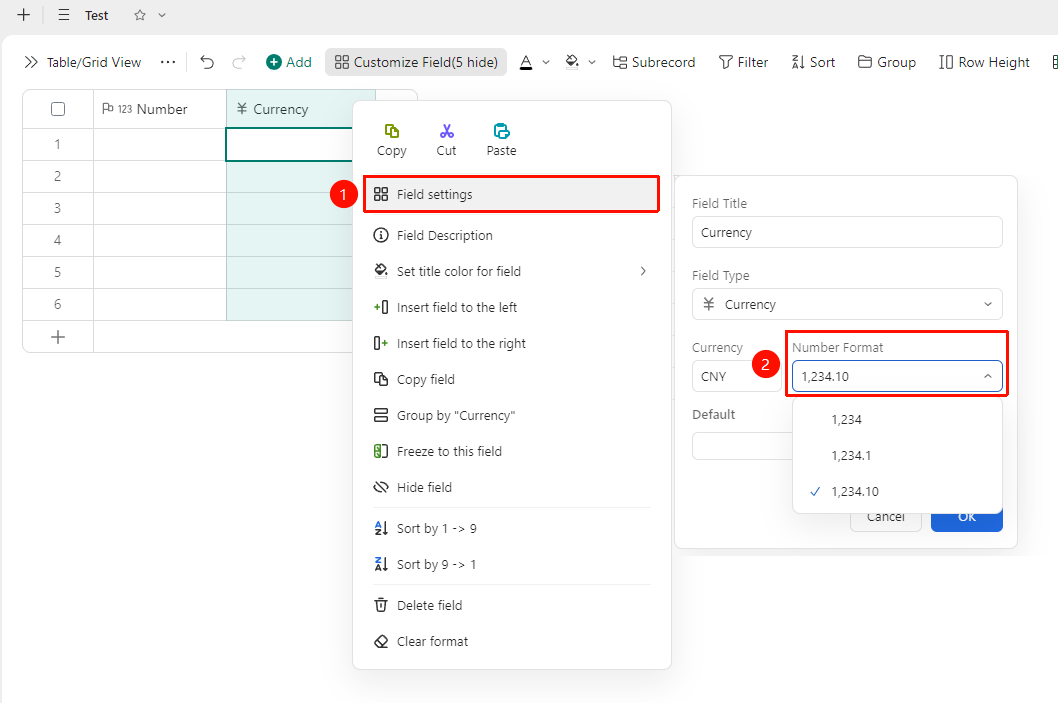Select Insert field to the left
Image resolution: width=1058 pixels, height=703 pixels.
511,308
